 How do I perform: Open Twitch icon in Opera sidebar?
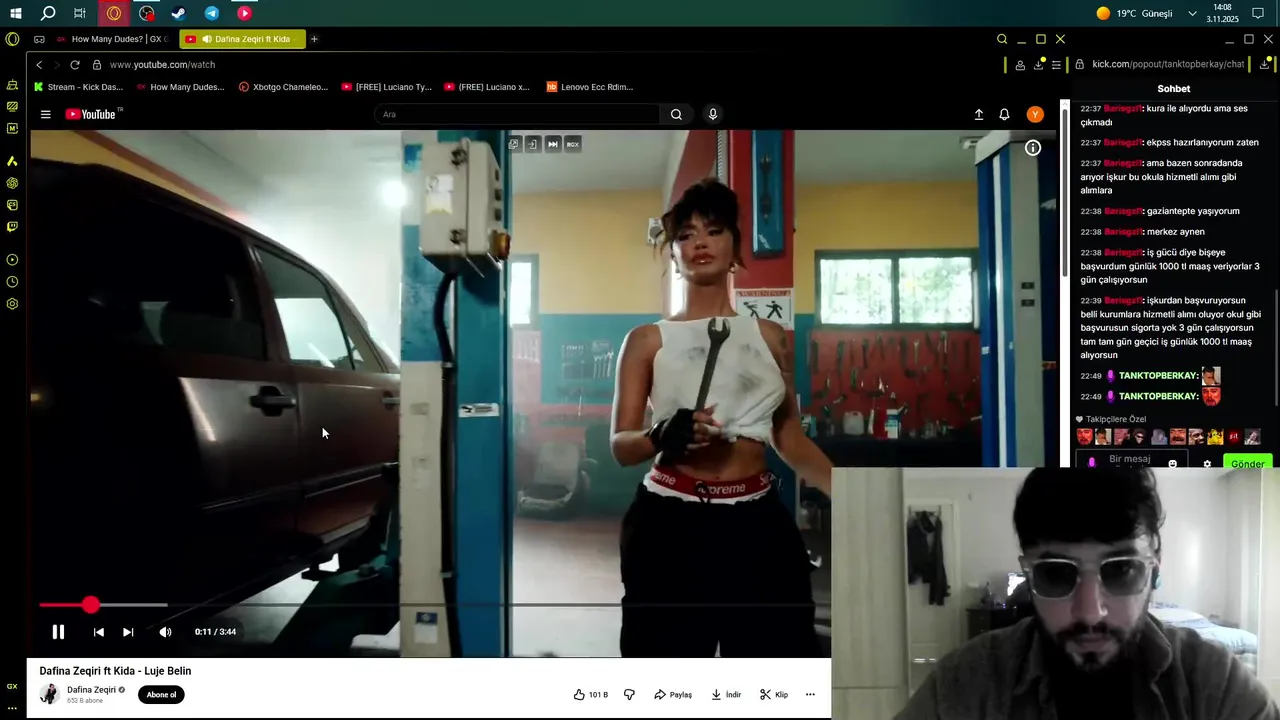click(12, 227)
